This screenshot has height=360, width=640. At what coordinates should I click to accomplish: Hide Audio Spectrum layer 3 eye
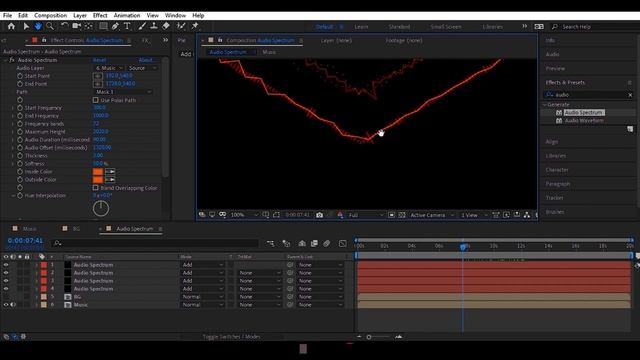click(6, 281)
